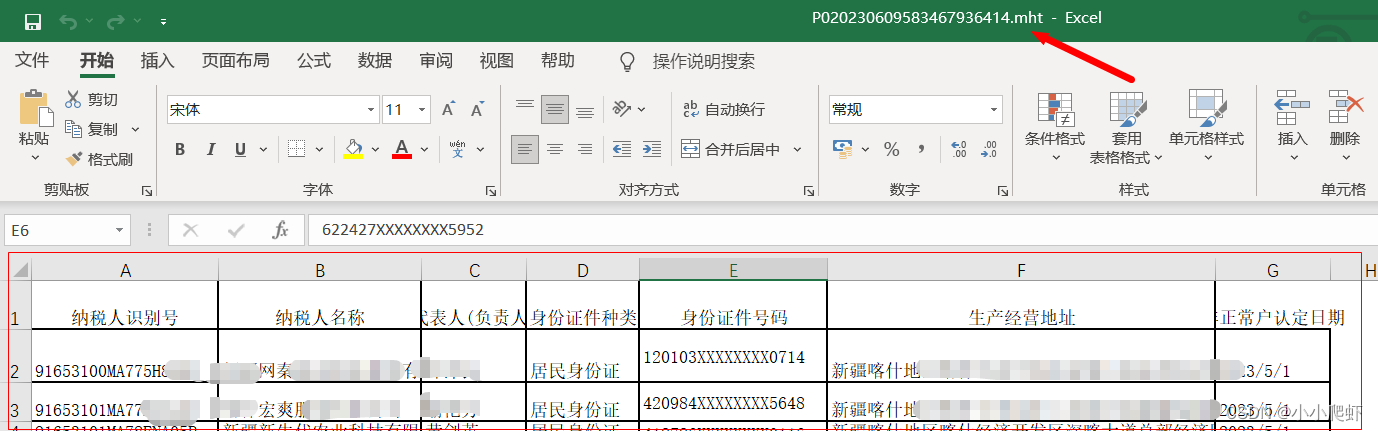Viewport: 1378px width, 431px height.
Task: Click the Save icon in title bar
Action: (32, 21)
